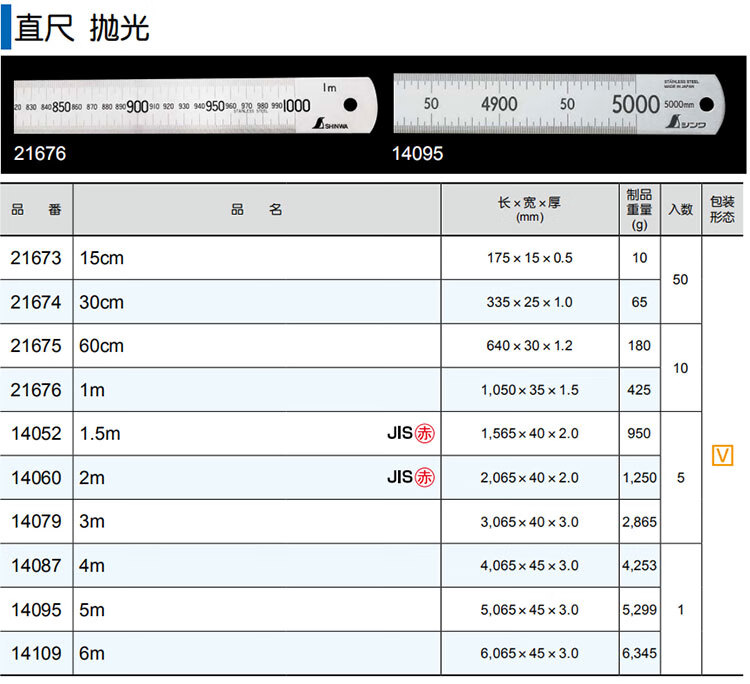Click the Shinwa logo on the 1m ruler
Screen dimensions: 750x684
[330, 124]
